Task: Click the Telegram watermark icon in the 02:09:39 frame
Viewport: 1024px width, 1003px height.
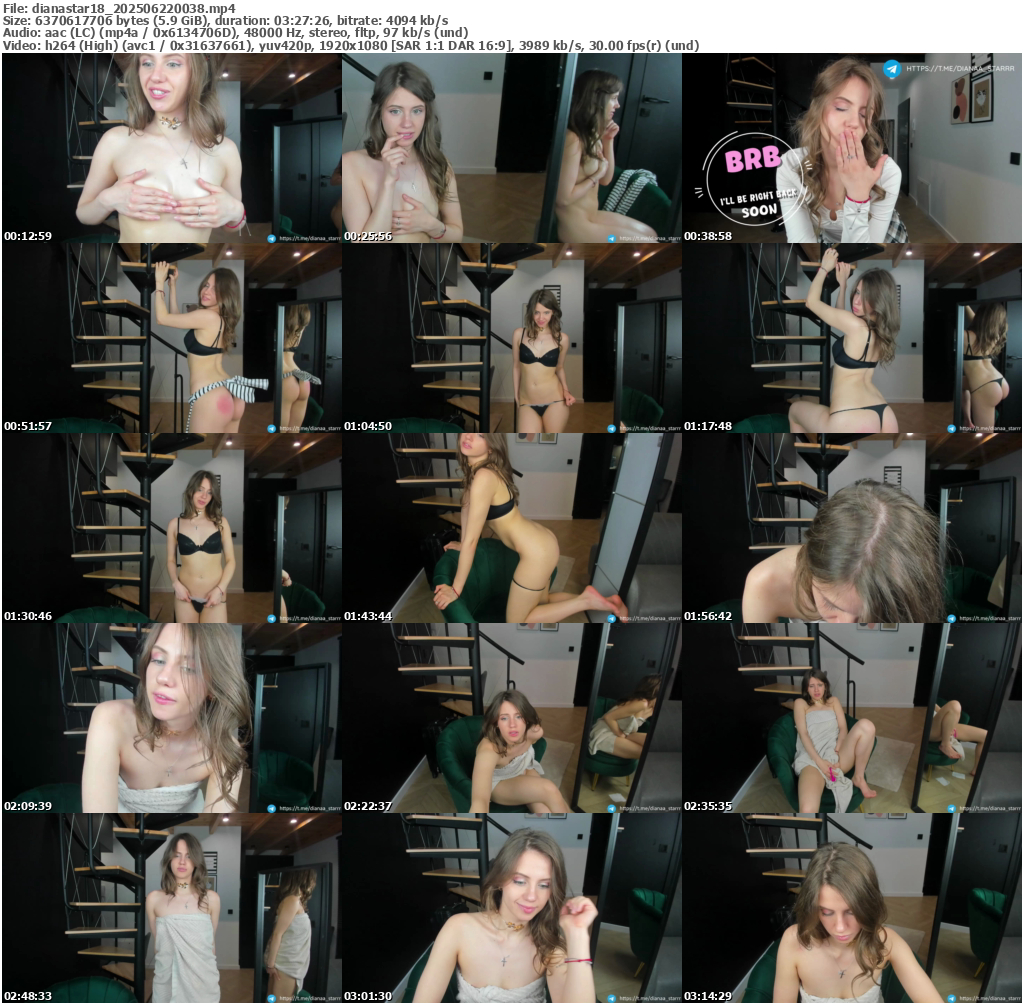Action: pos(271,808)
